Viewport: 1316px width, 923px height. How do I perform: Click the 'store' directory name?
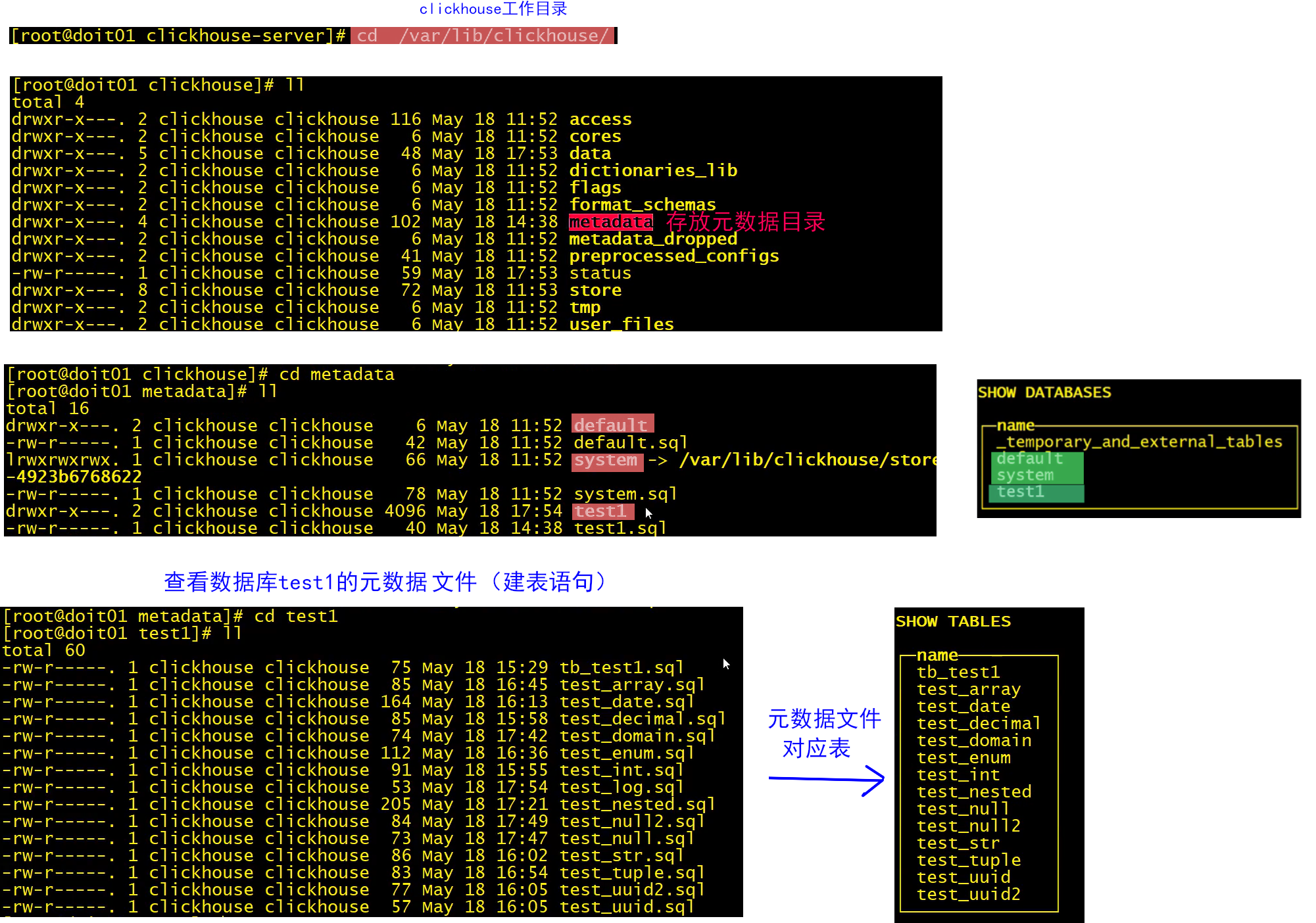[x=595, y=290]
